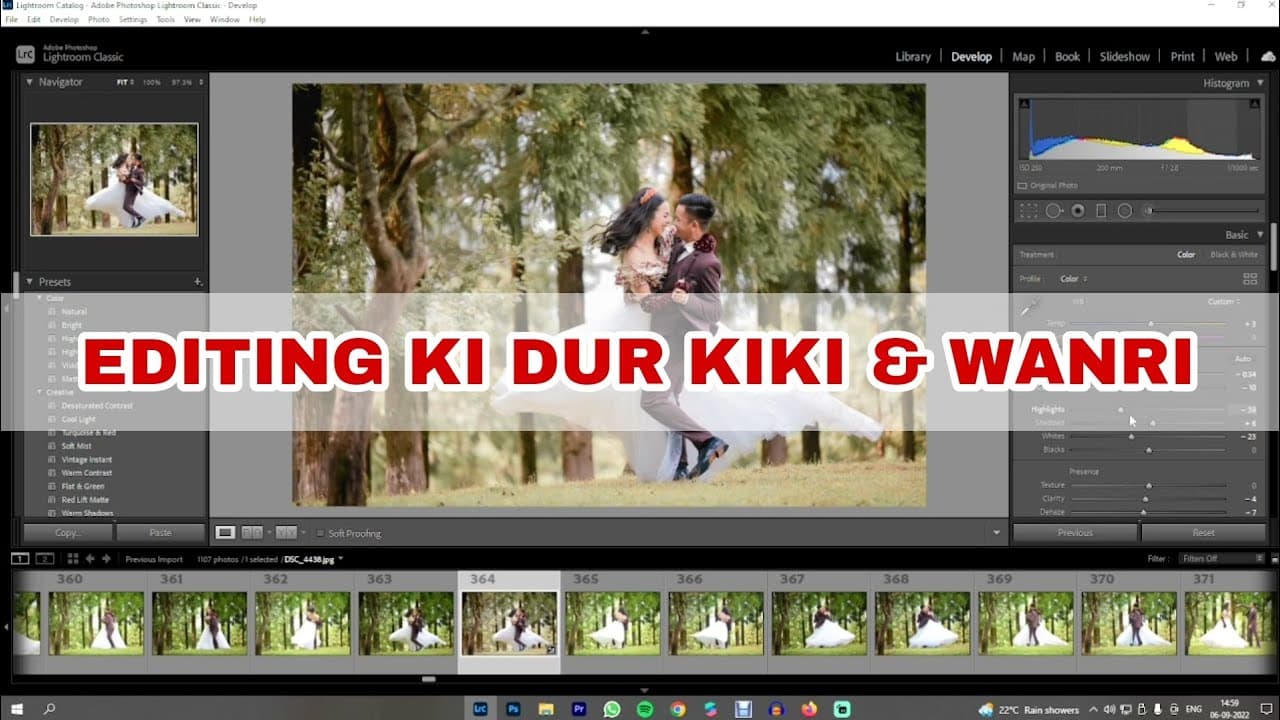Select the Graduated Filter tool
The image size is (1280, 720).
click(x=1101, y=211)
